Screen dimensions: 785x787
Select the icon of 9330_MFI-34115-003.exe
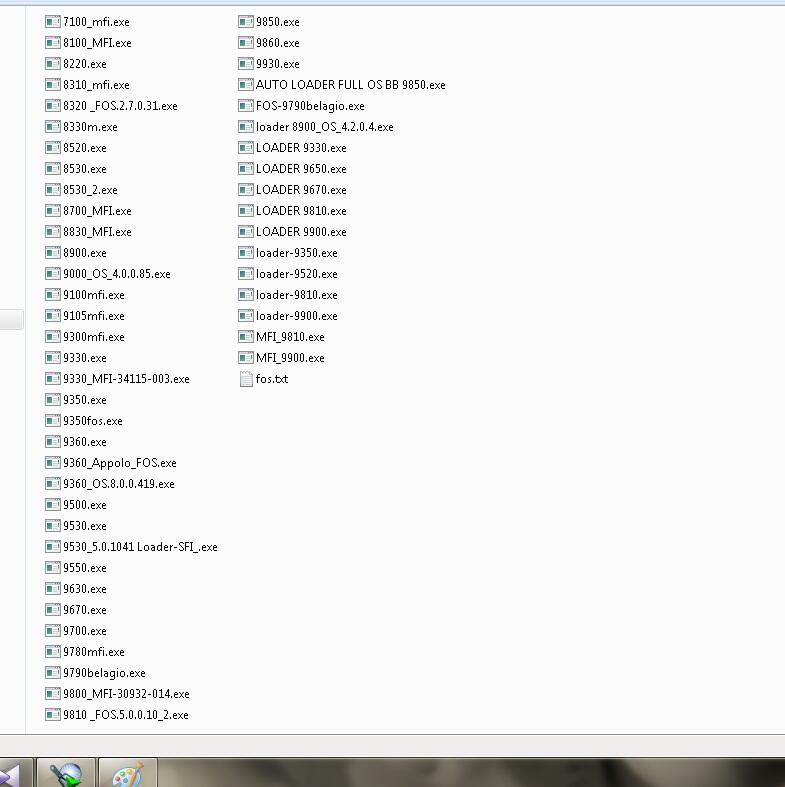pos(53,379)
